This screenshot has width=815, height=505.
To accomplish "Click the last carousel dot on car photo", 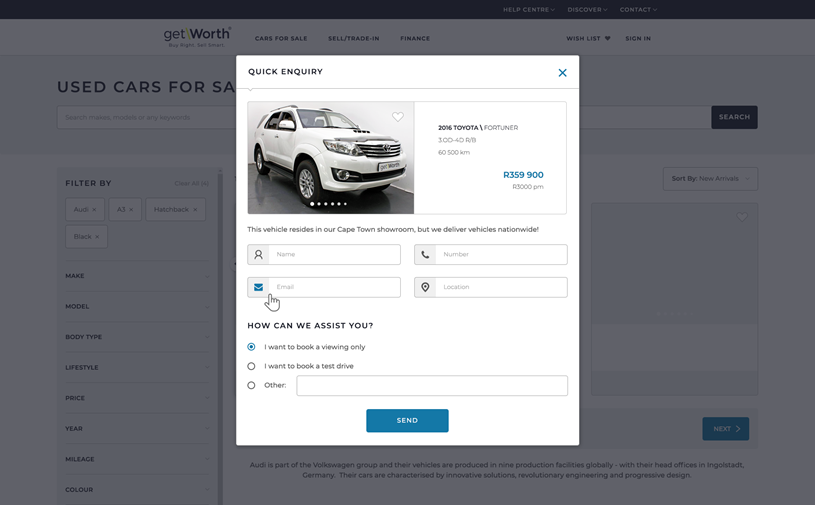I will click(x=345, y=204).
